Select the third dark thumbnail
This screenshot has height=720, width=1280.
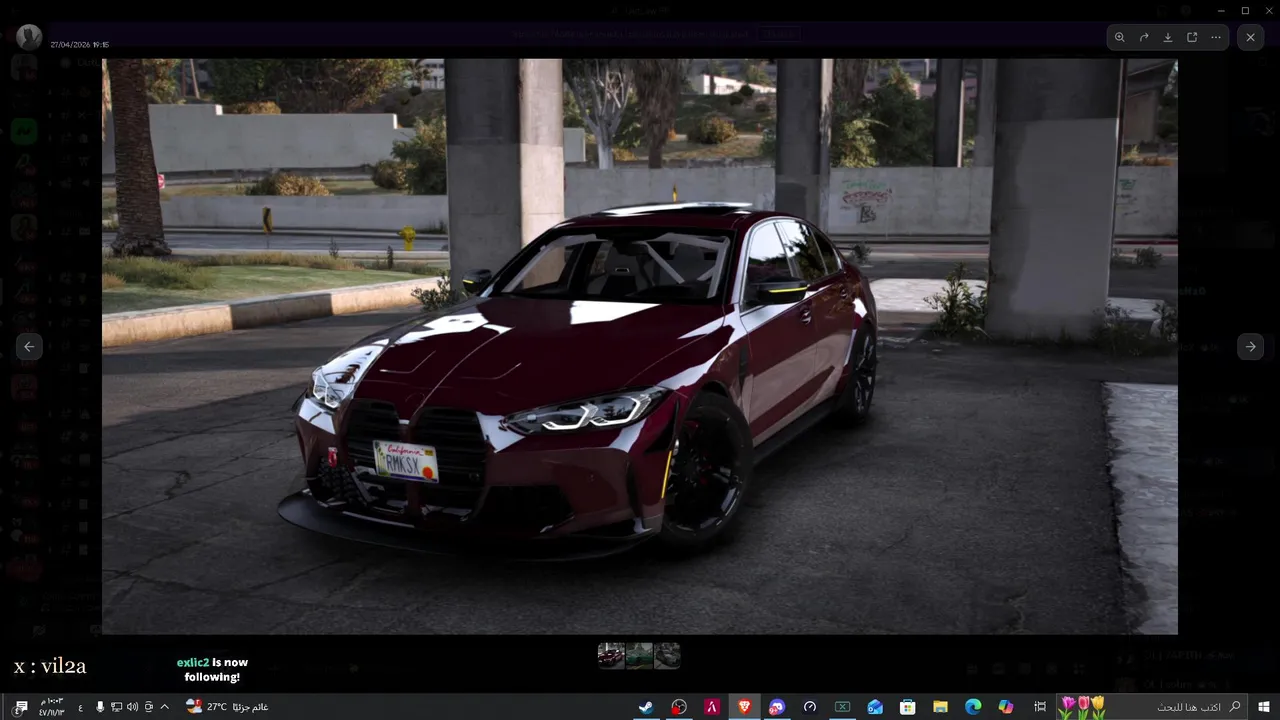click(x=667, y=655)
